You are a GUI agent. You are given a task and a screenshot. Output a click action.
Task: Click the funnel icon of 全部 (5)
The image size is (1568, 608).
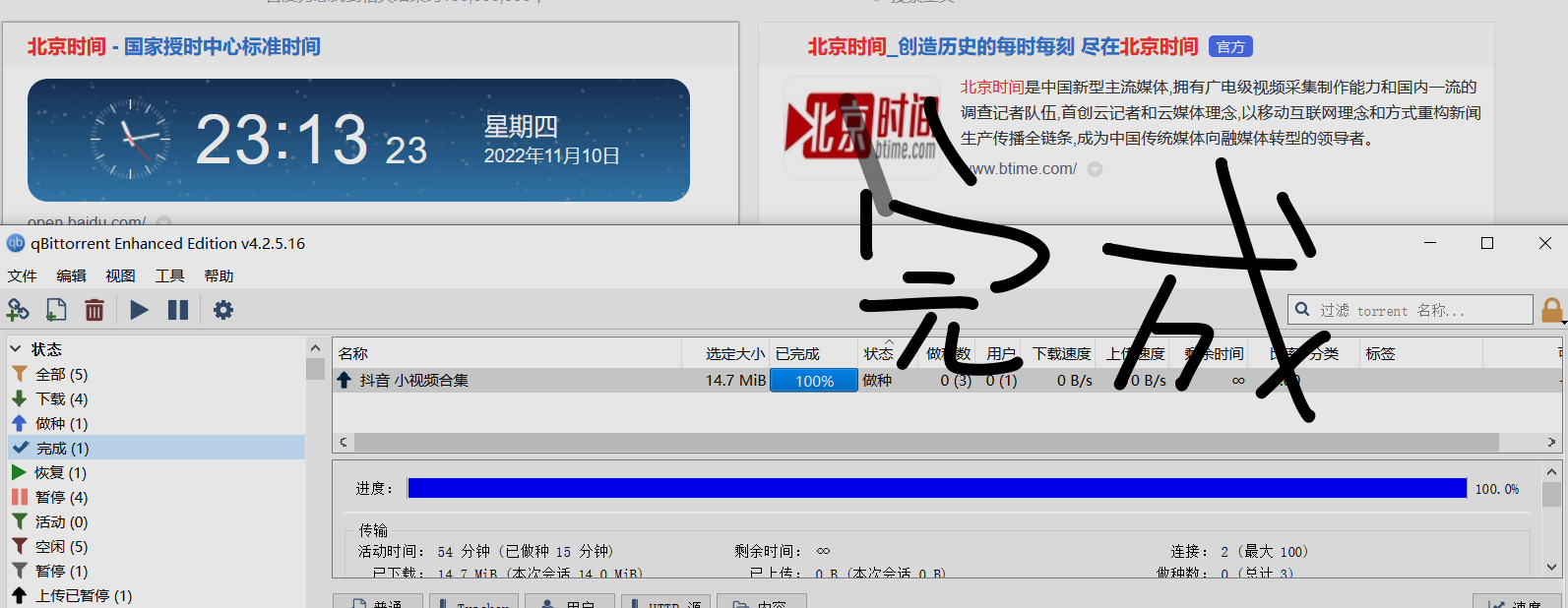pyautogui.click(x=20, y=374)
